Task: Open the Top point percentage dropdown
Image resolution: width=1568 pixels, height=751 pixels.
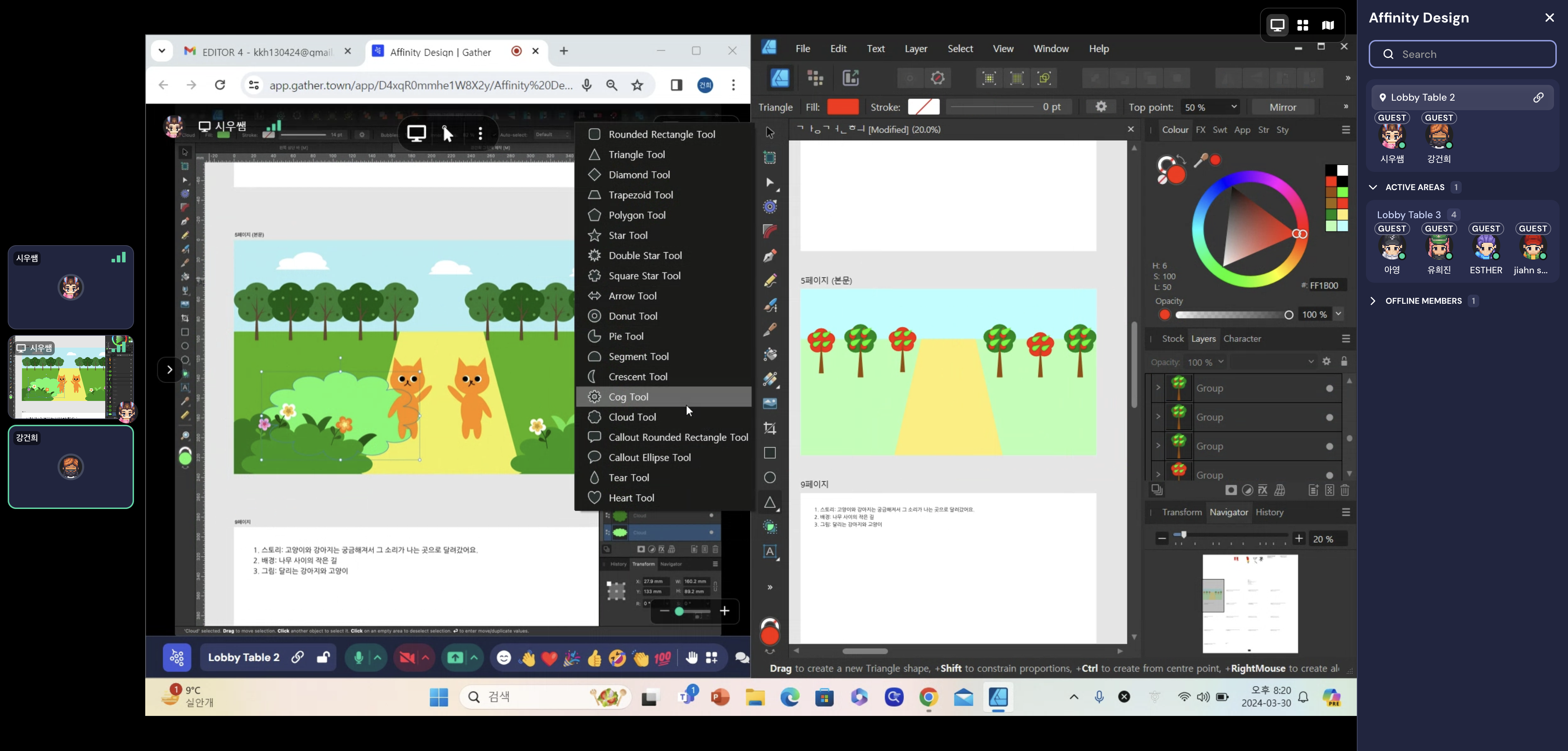Action: click(x=1234, y=107)
